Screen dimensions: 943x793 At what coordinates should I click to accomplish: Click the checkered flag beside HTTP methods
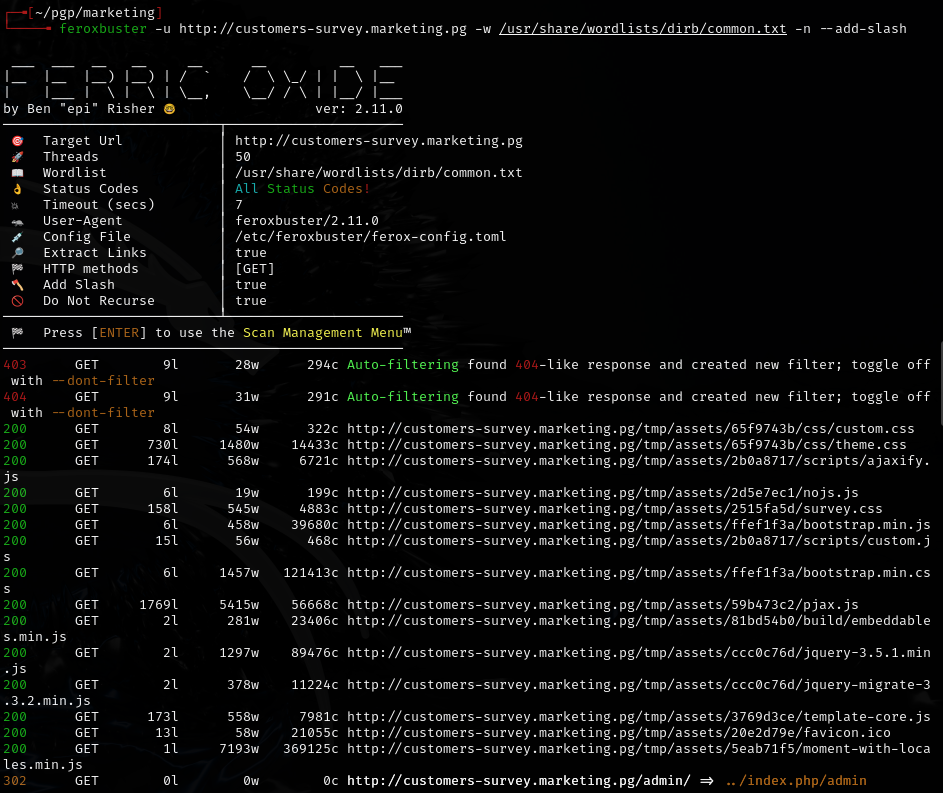17,269
